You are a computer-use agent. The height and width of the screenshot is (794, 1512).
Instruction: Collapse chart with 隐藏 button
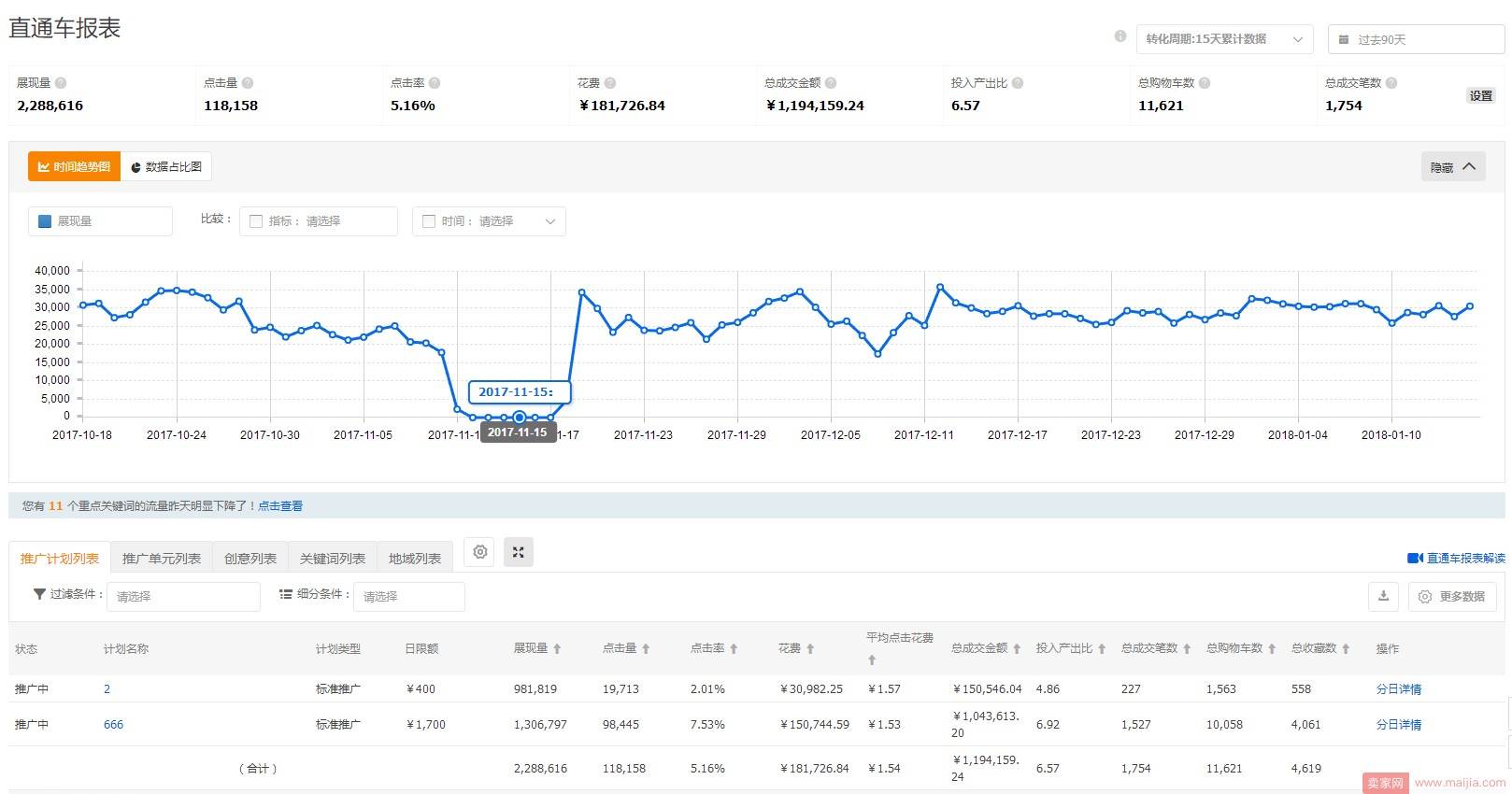coord(1453,167)
